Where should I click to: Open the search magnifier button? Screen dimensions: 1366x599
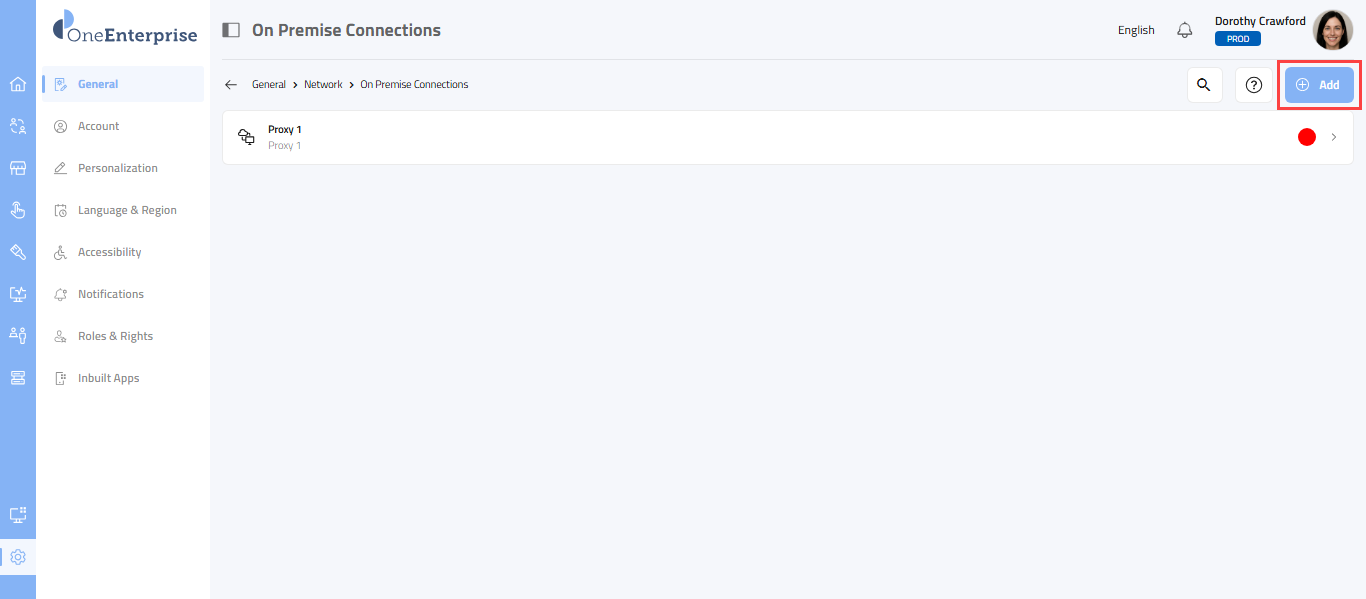click(x=1204, y=85)
